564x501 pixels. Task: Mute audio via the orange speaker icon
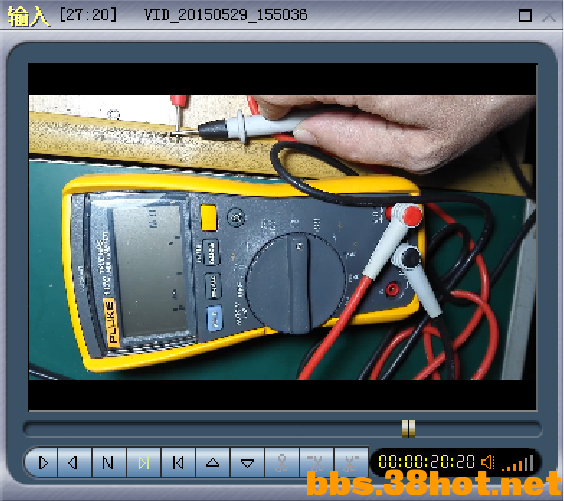tap(488, 462)
